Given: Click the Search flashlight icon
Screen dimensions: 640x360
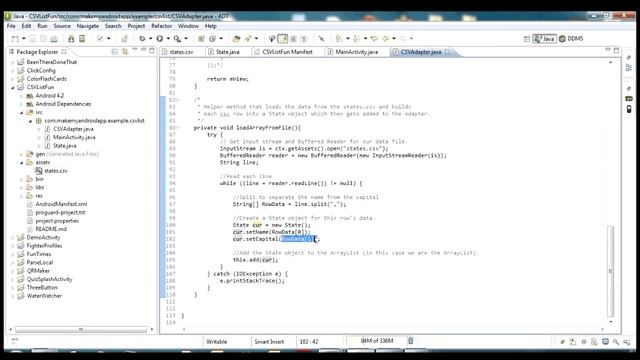Looking at the screenshot, I should pyautogui.click(x=248, y=39).
